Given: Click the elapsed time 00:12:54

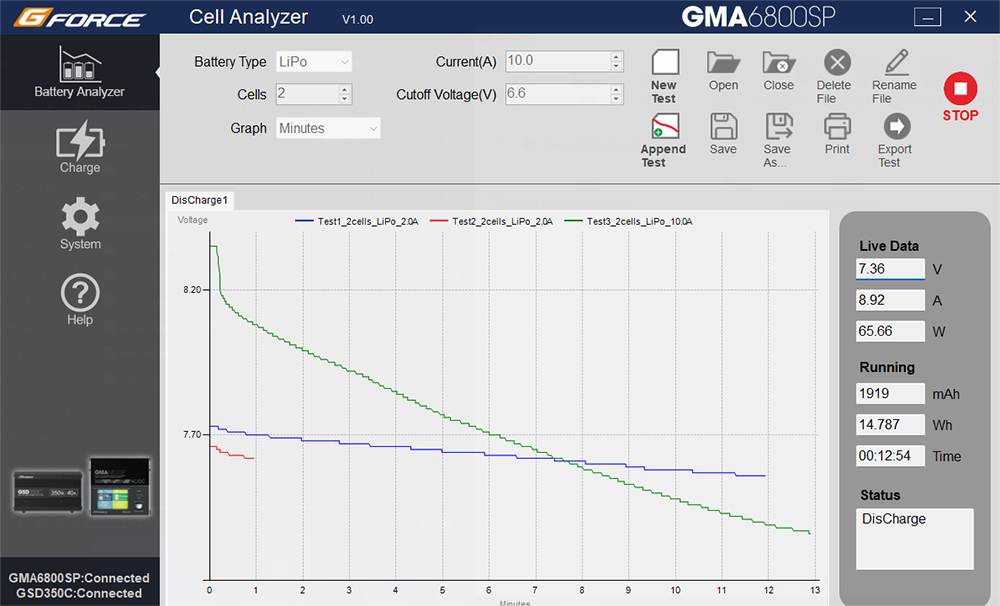Looking at the screenshot, I should point(890,456).
